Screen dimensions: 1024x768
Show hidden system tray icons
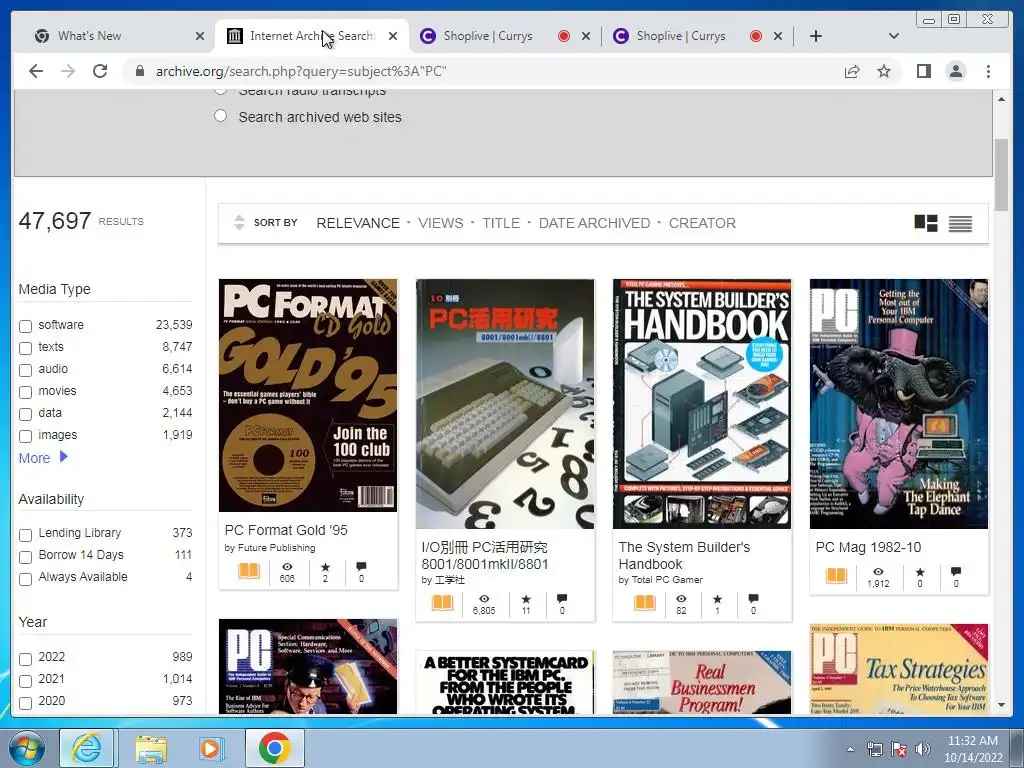850,750
